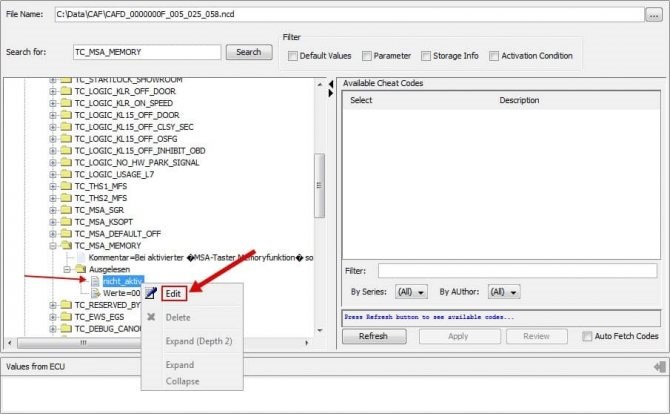Check the Auto Fetch Codes option

587,336
